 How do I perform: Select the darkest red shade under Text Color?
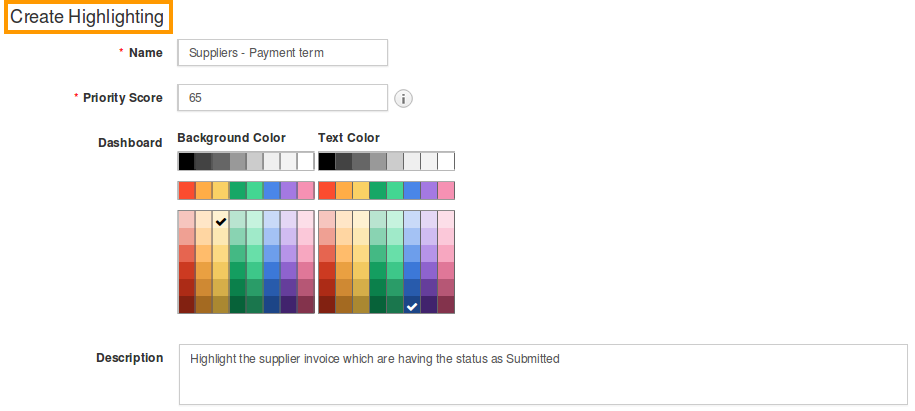pos(327,305)
